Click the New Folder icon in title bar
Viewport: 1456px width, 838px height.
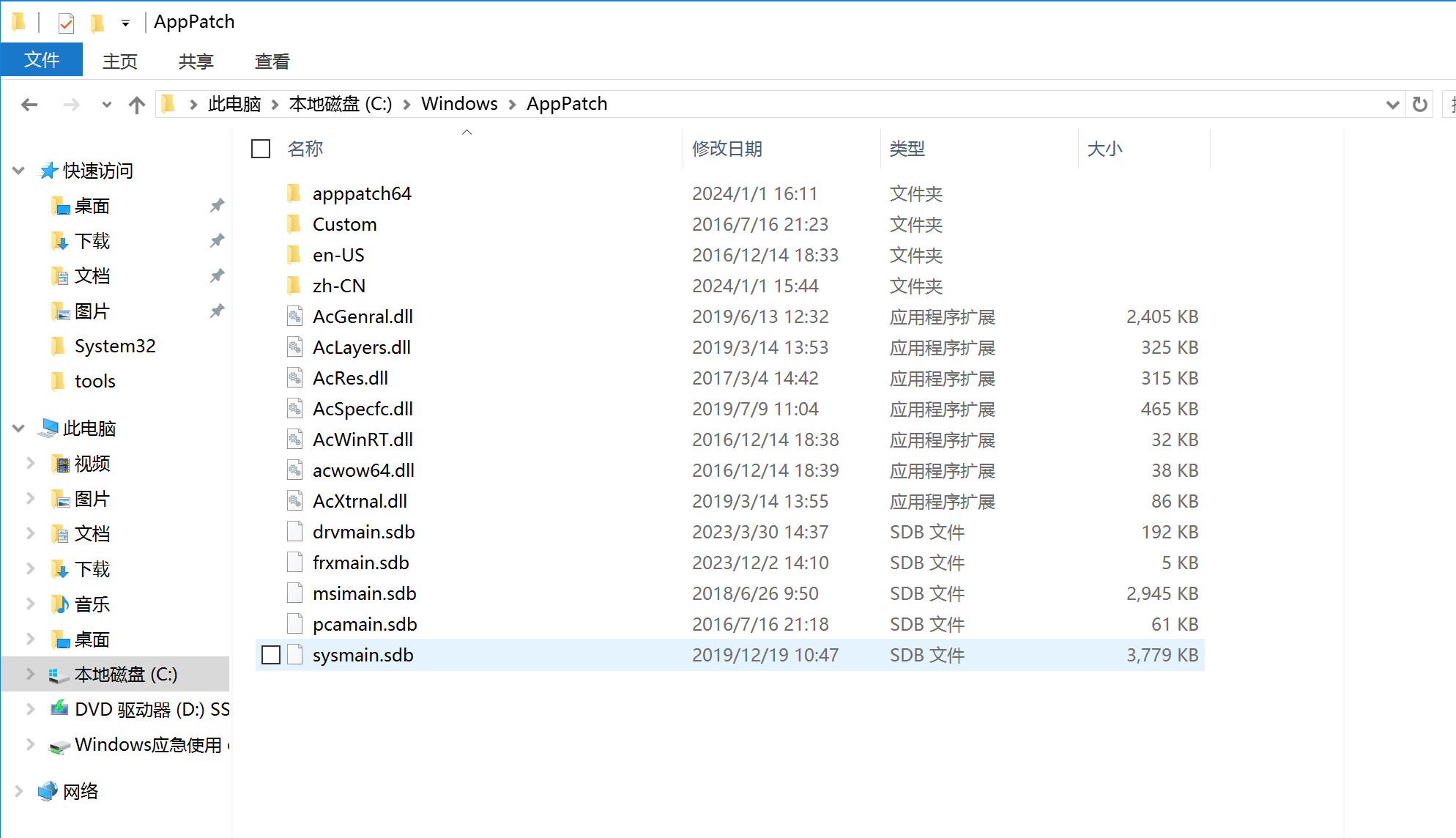tap(97, 23)
